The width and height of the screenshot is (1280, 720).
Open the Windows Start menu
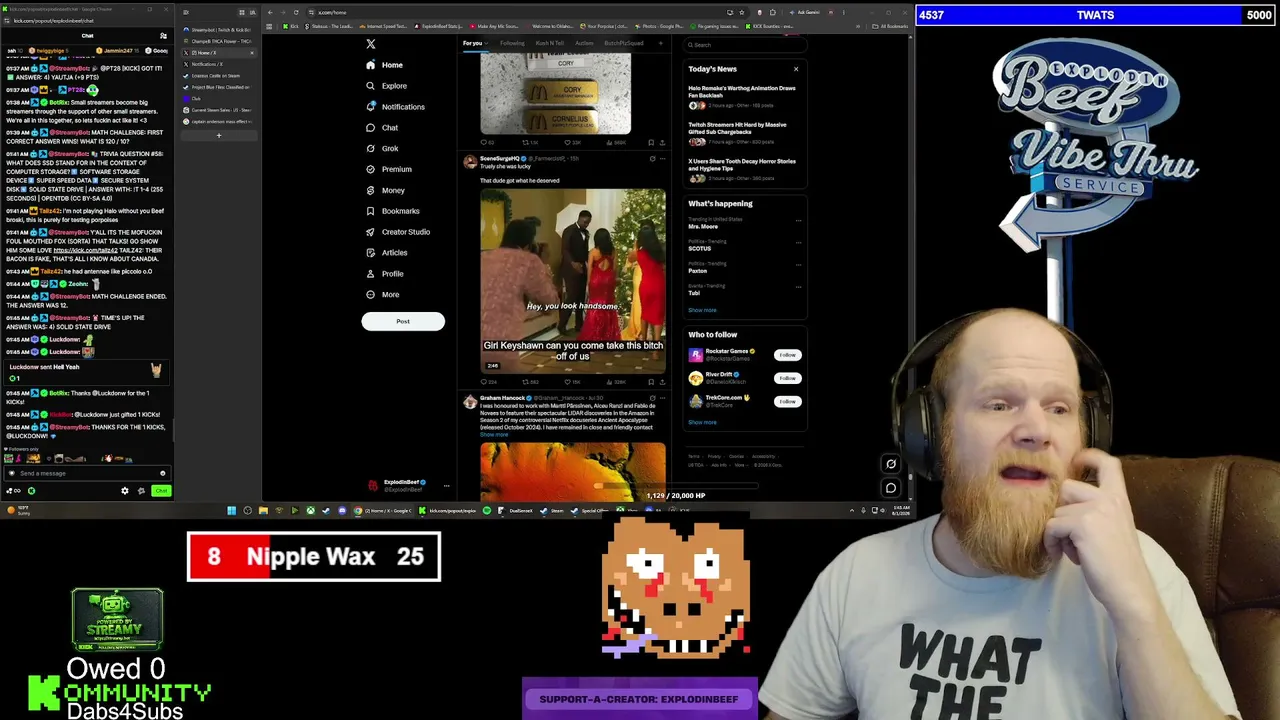[x=232, y=511]
